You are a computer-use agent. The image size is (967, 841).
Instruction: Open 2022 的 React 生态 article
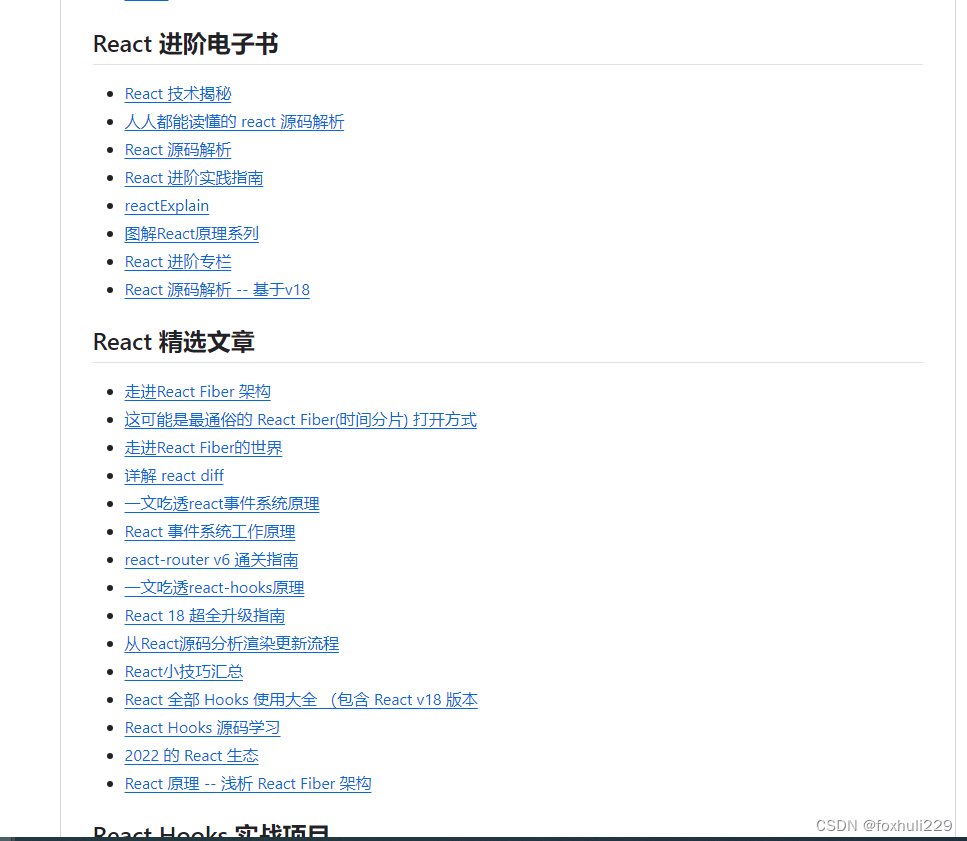191,756
